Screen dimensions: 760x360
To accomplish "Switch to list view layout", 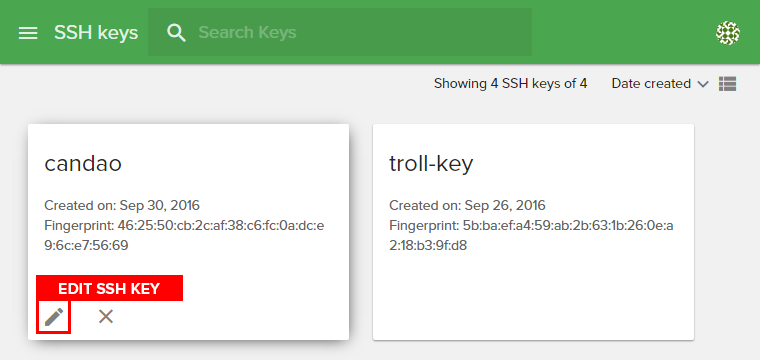I will (x=727, y=84).
